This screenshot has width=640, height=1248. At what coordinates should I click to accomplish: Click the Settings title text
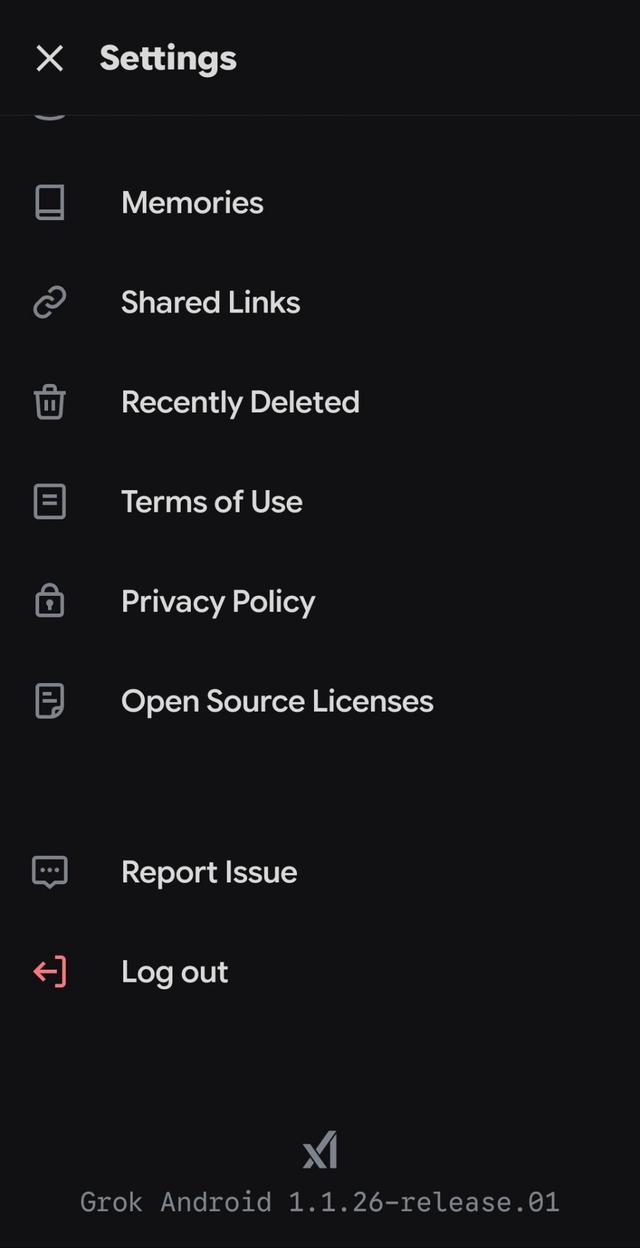pos(167,58)
